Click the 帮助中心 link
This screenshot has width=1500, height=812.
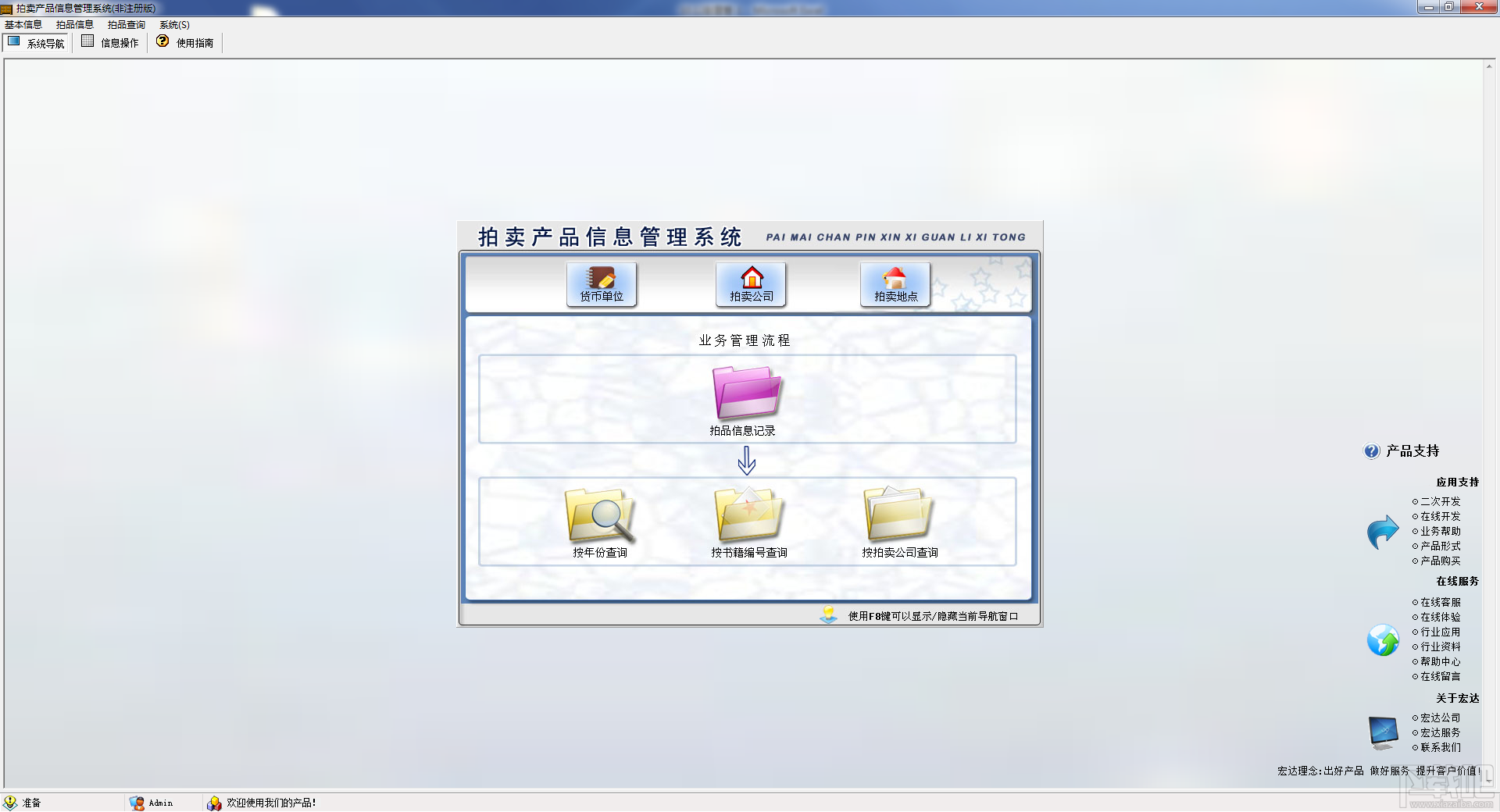(x=1440, y=661)
